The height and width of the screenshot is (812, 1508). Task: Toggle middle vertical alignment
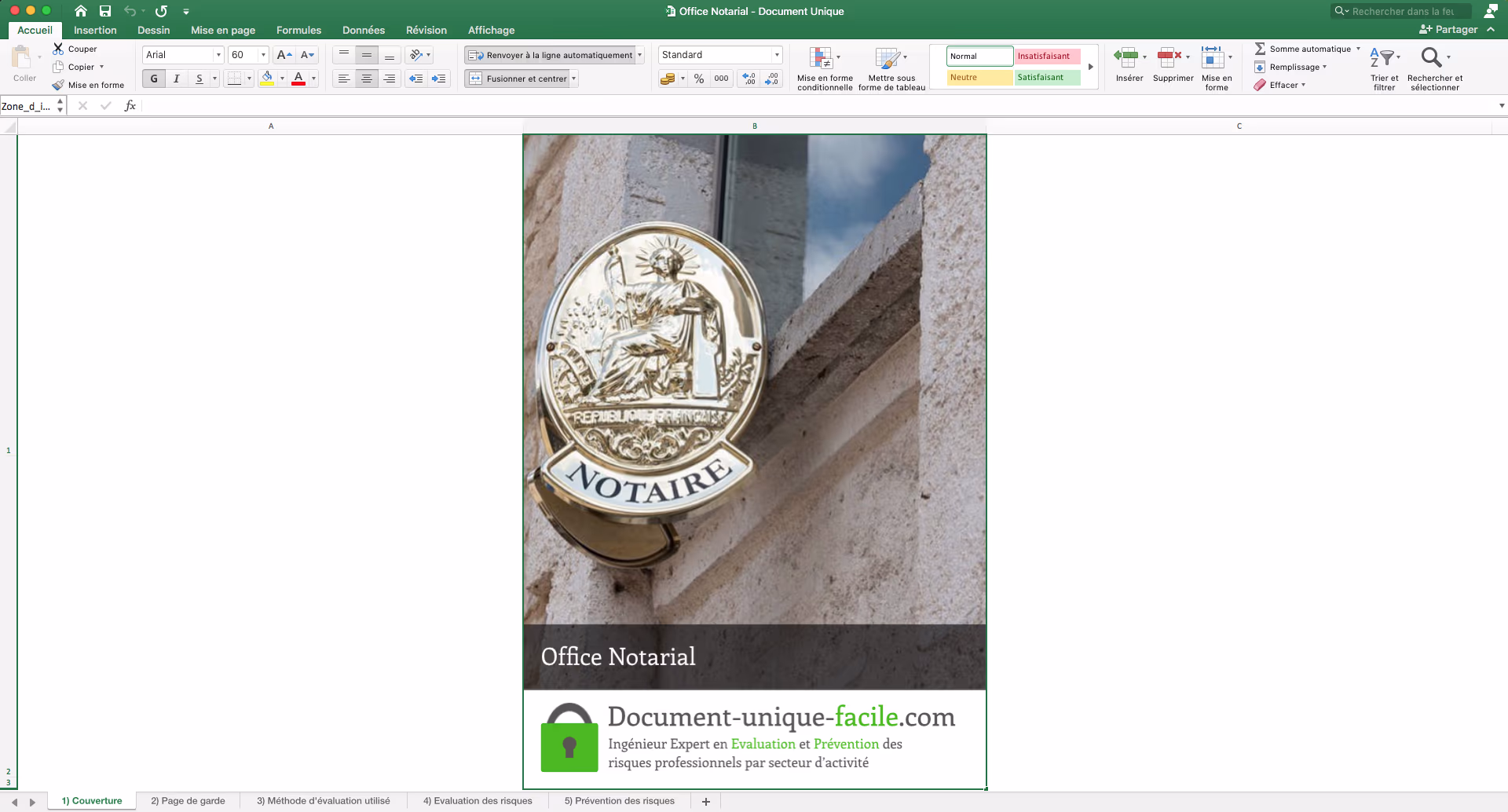(x=367, y=55)
